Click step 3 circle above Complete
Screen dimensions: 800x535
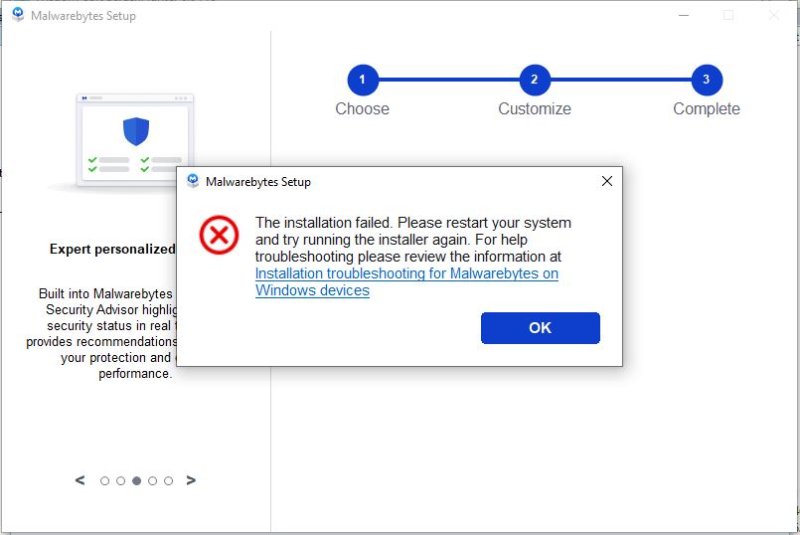(707, 80)
